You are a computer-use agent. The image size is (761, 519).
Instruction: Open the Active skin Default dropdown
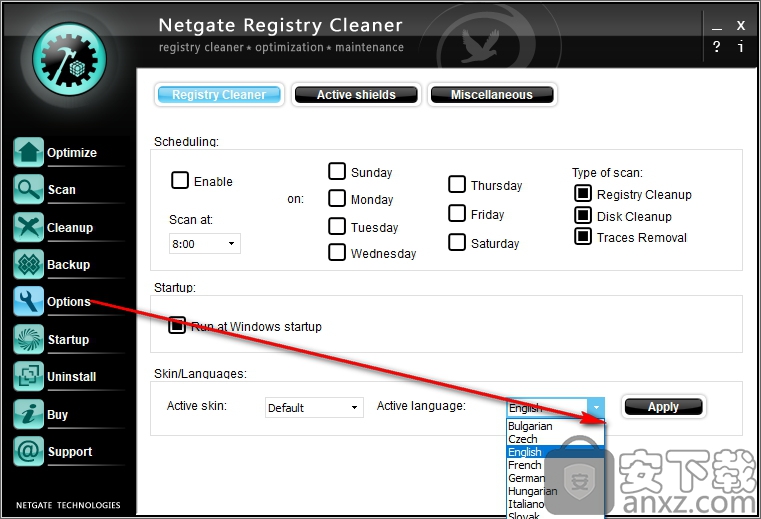(x=314, y=407)
